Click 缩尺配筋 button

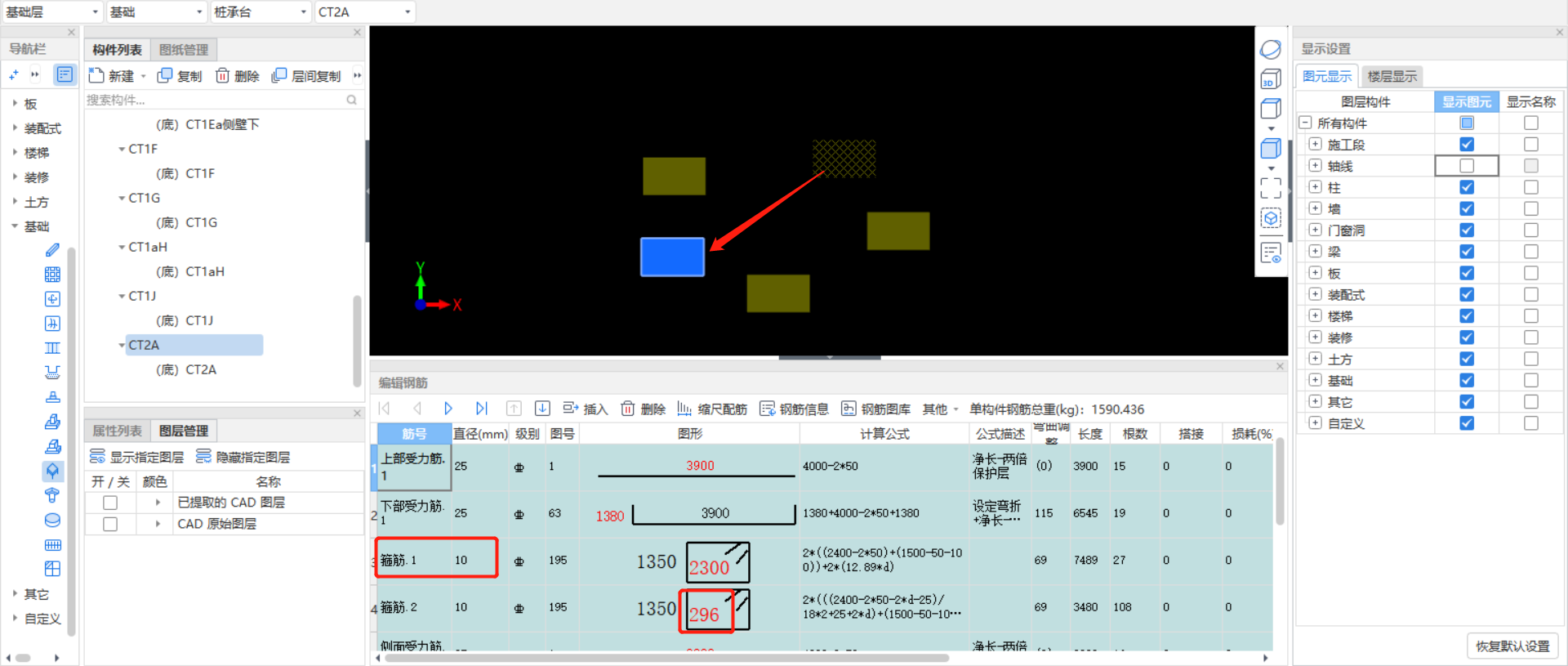712,409
